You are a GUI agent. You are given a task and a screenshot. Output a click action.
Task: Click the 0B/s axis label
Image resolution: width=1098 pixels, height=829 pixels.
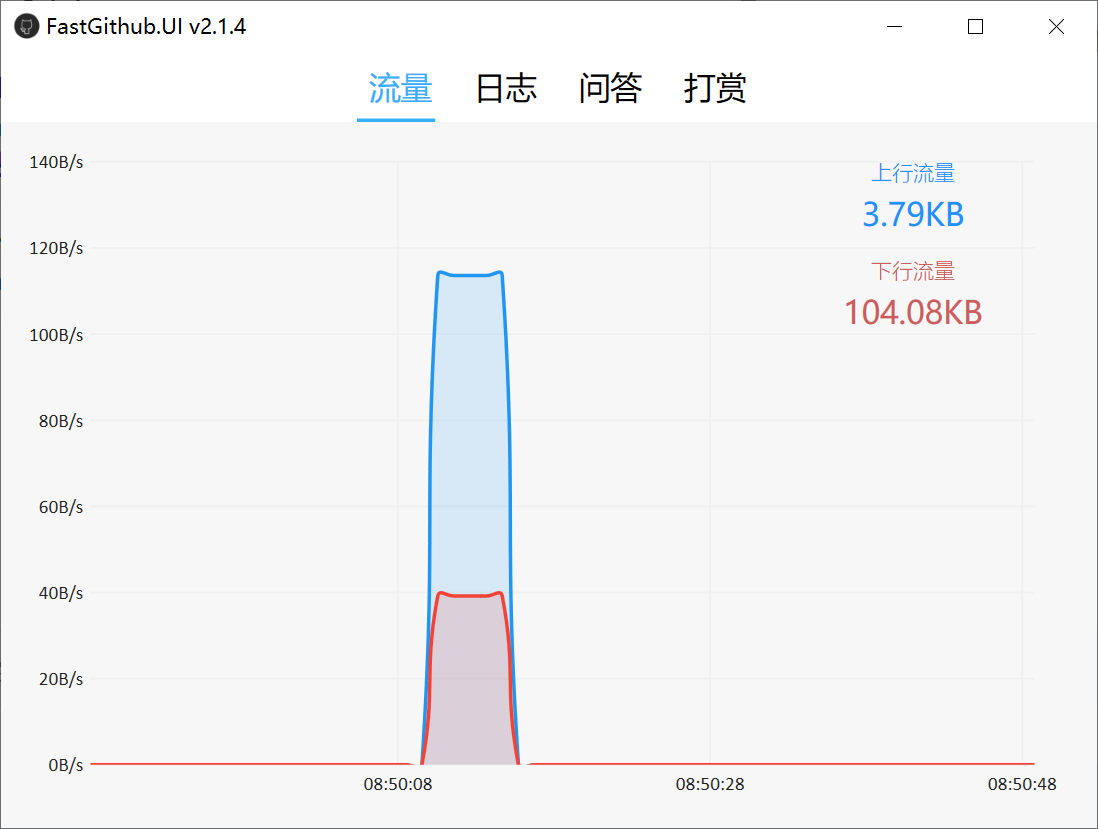(x=66, y=766)
